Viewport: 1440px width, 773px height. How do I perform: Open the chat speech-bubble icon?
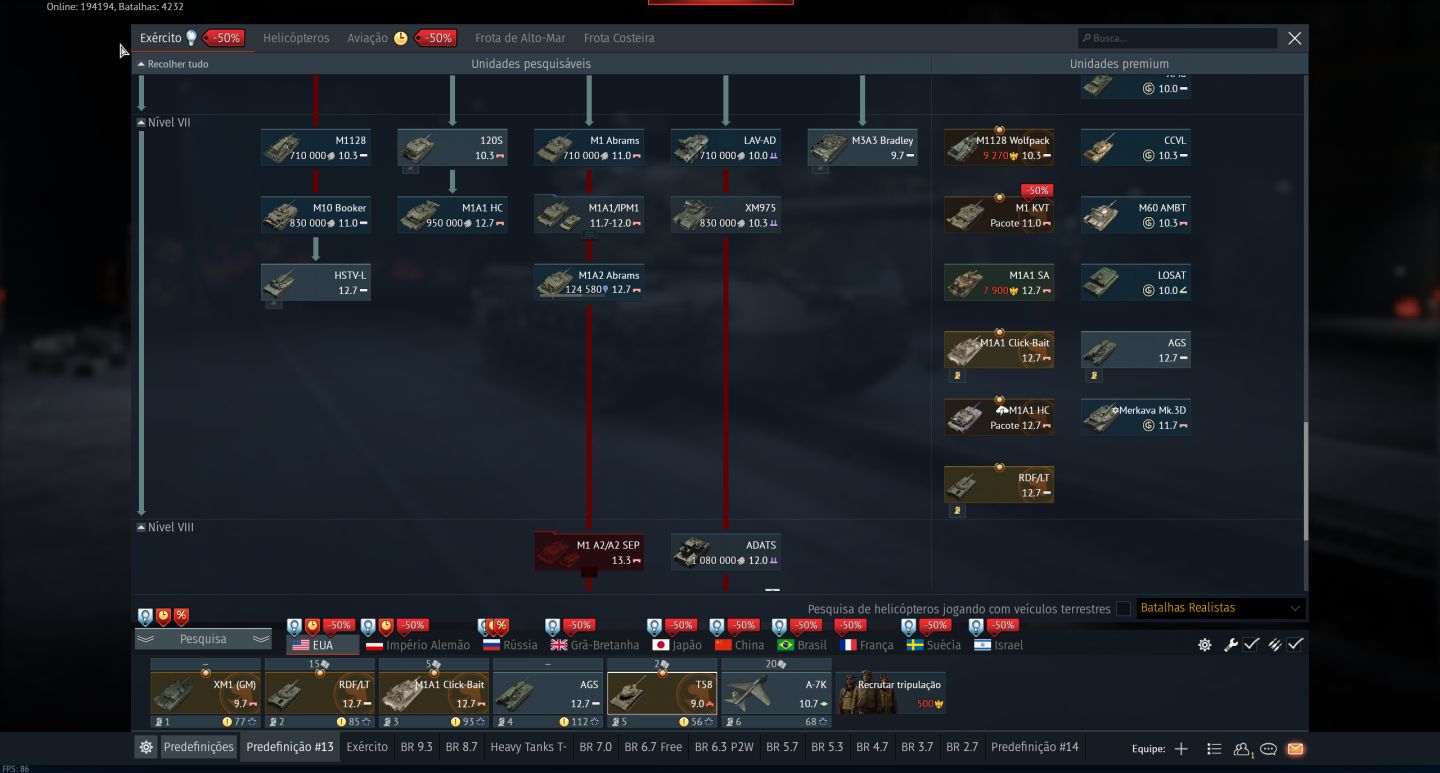[x=1268, y=749]
